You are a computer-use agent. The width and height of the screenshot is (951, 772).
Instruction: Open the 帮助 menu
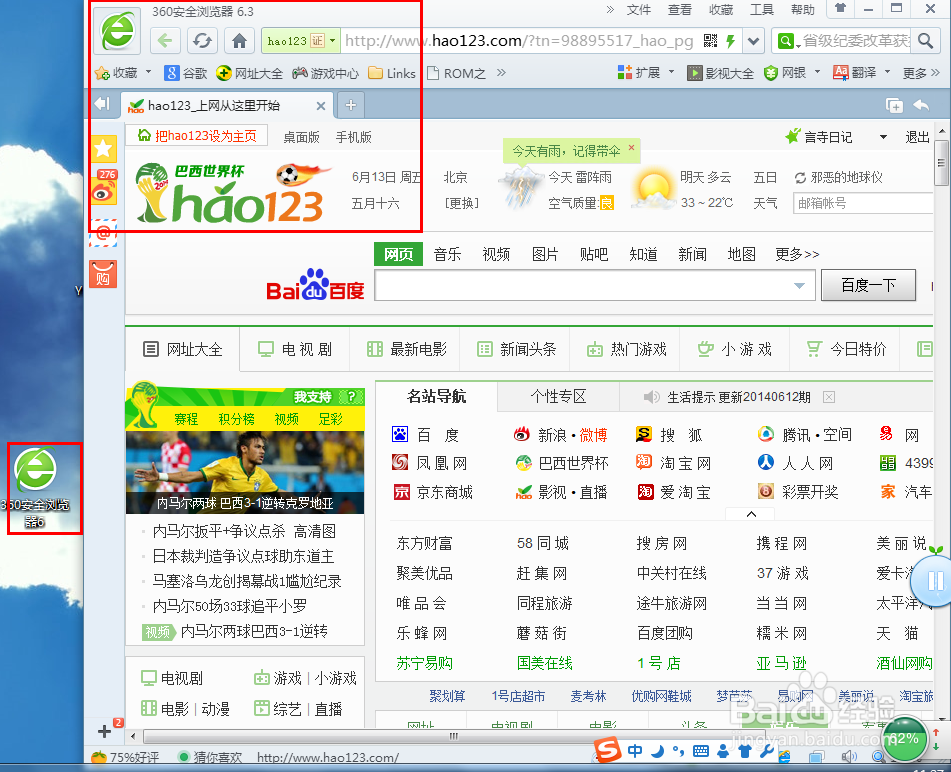802,10
